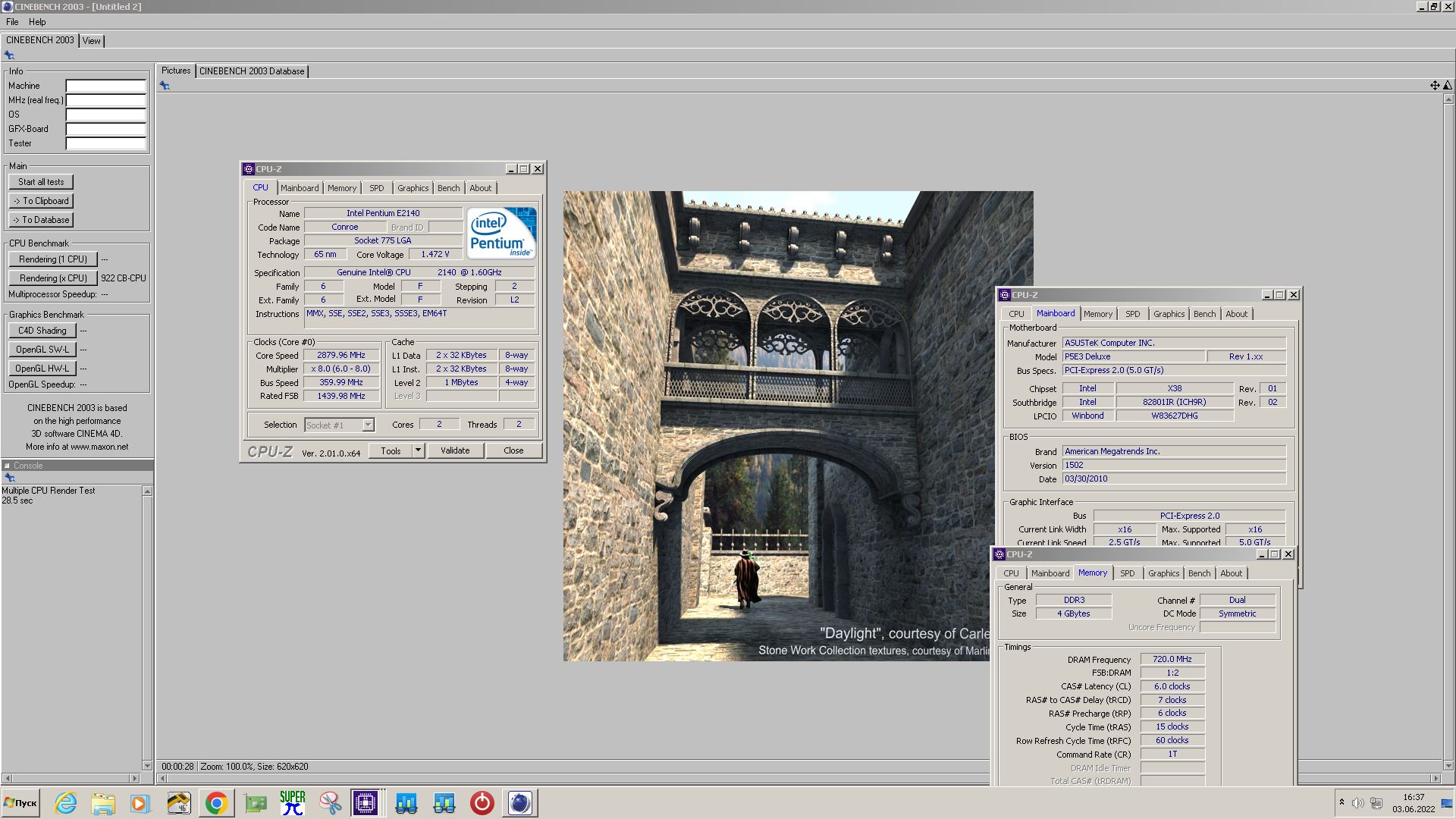
Task: Click the triangle zoom icon in picture viewer
Action: (x=1448, y=86)
